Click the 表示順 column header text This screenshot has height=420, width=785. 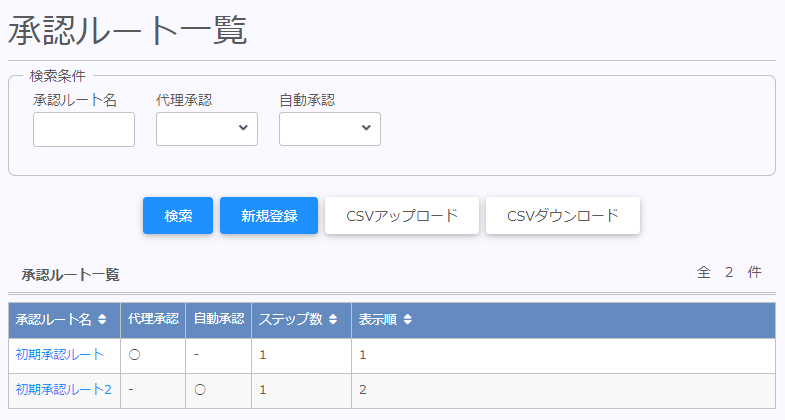(x=378, y=320)
